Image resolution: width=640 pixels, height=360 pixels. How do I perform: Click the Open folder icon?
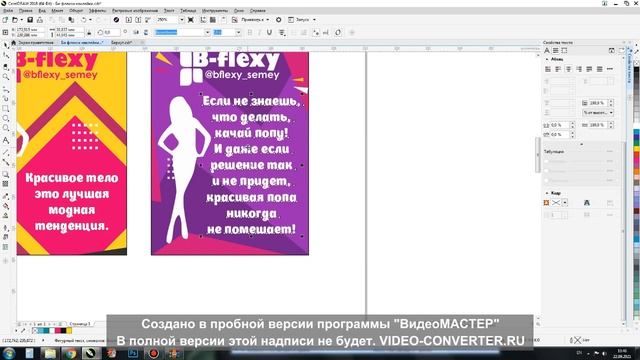(15, 20)
